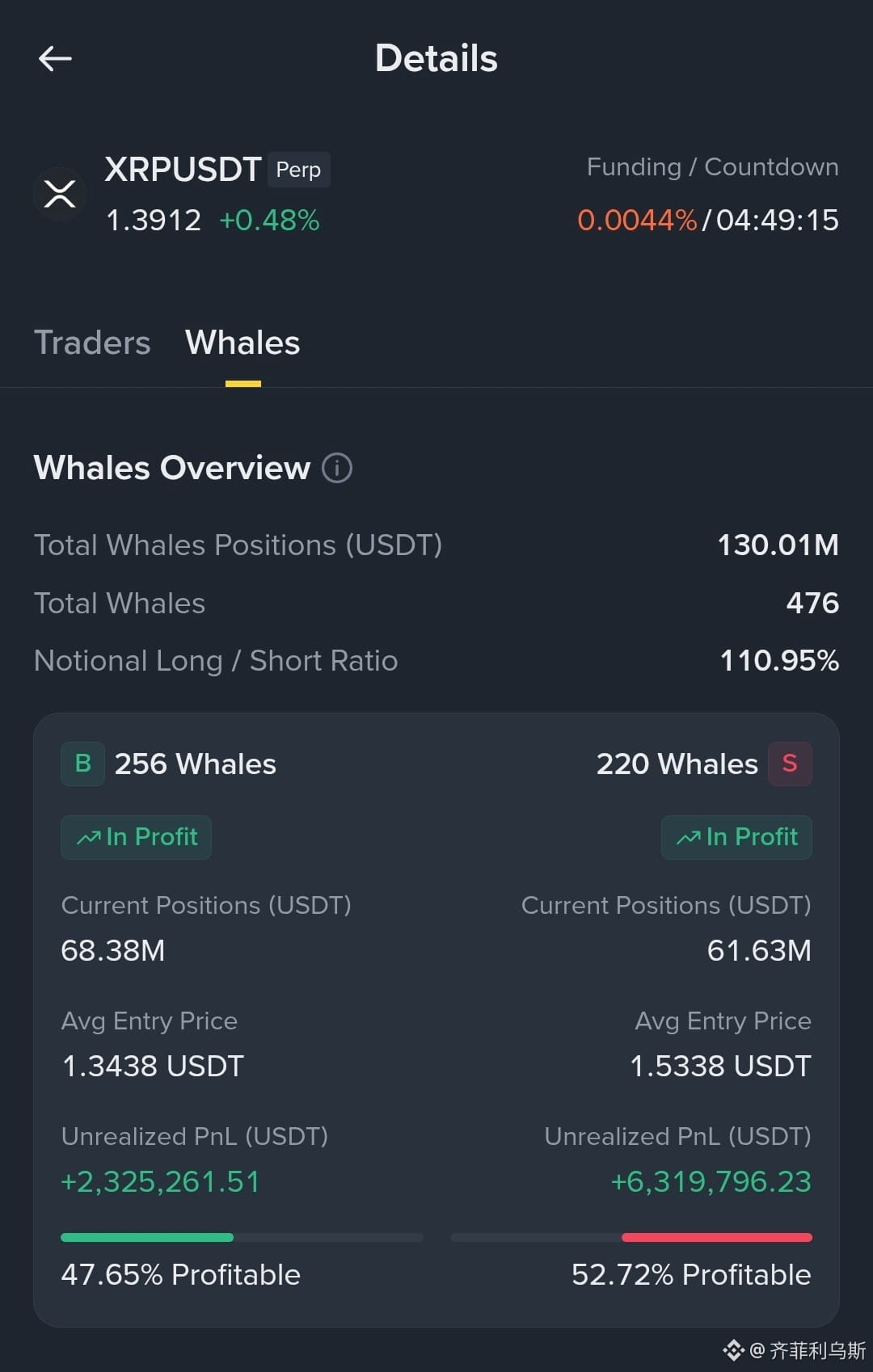Tap the back arrow icon
The image size is (873, 1372).
[x=55, y=58]
